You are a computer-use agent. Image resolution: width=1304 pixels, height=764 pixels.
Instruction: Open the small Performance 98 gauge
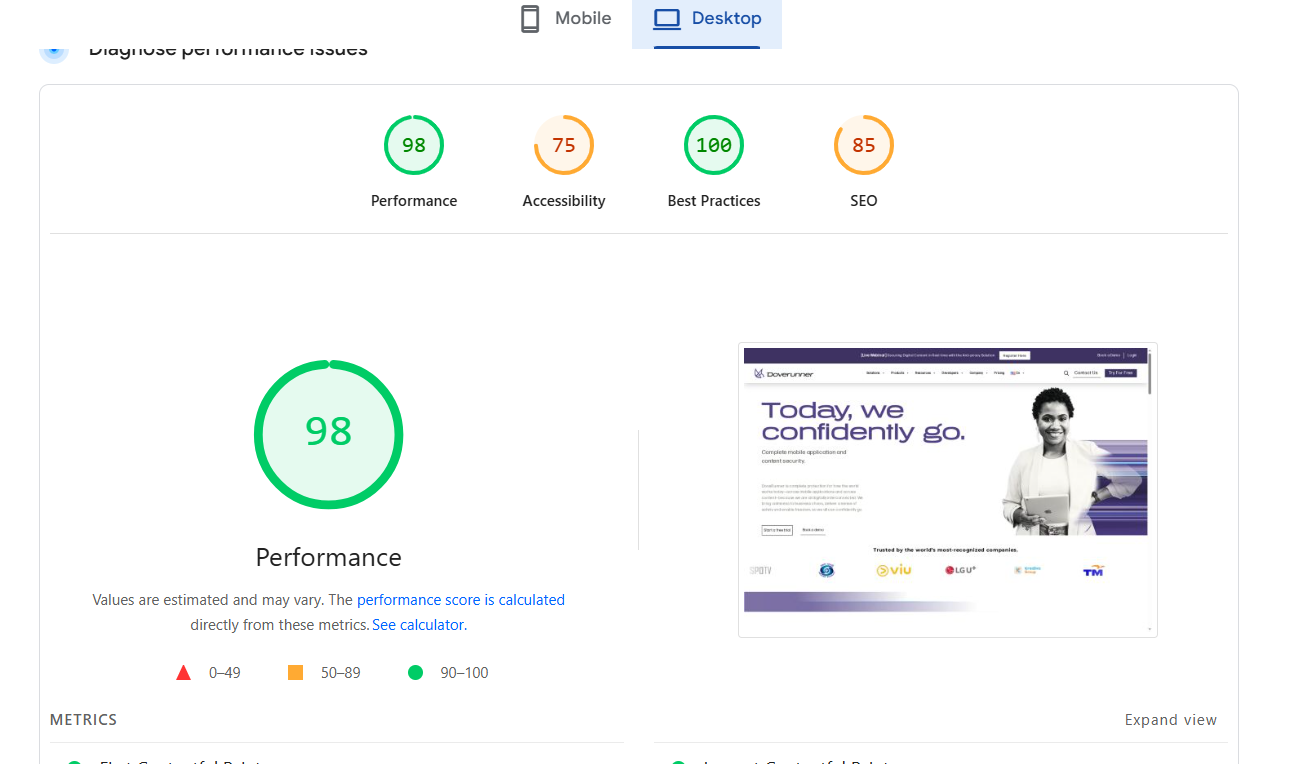click(x=414, y=146)
